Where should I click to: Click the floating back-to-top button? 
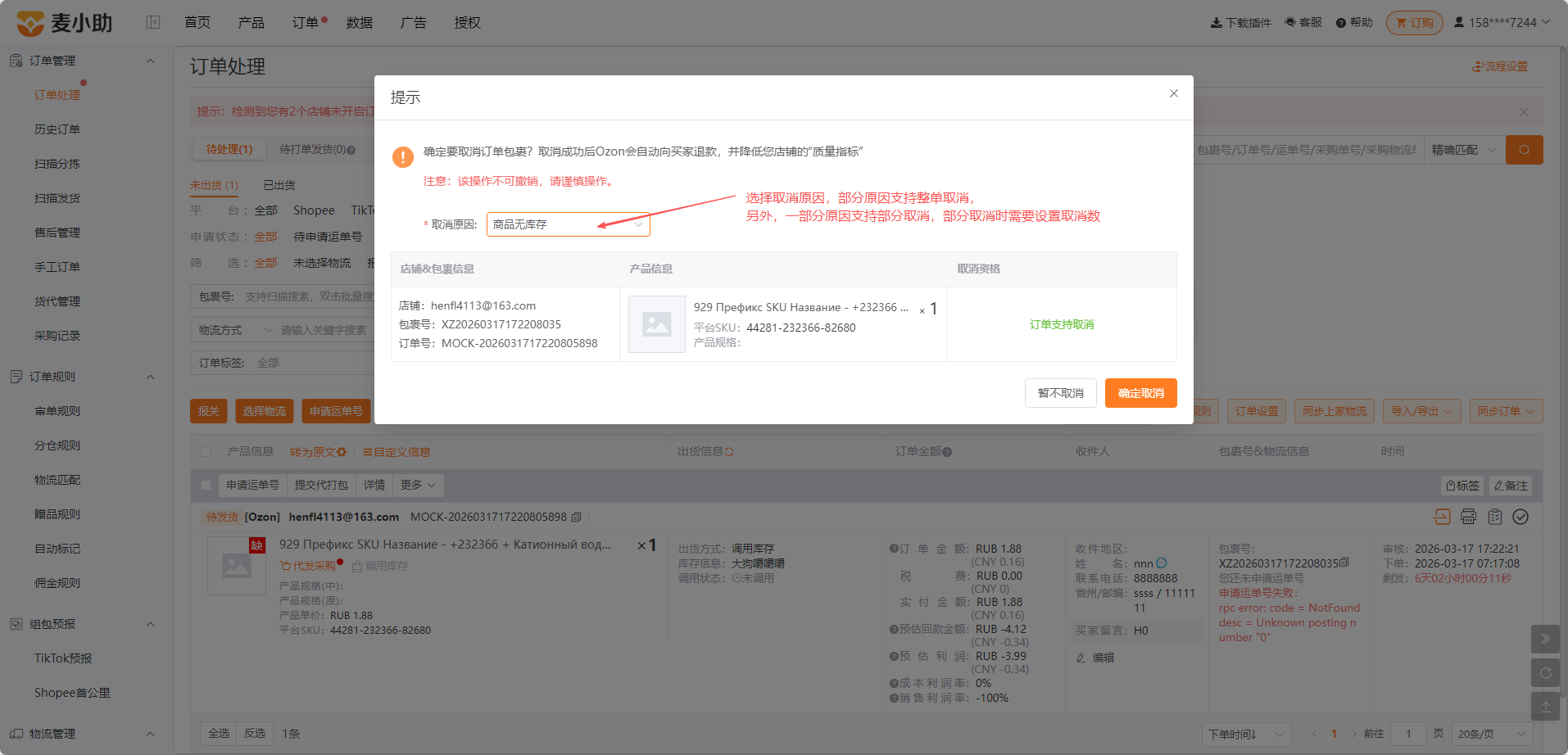coord(1545,707)
